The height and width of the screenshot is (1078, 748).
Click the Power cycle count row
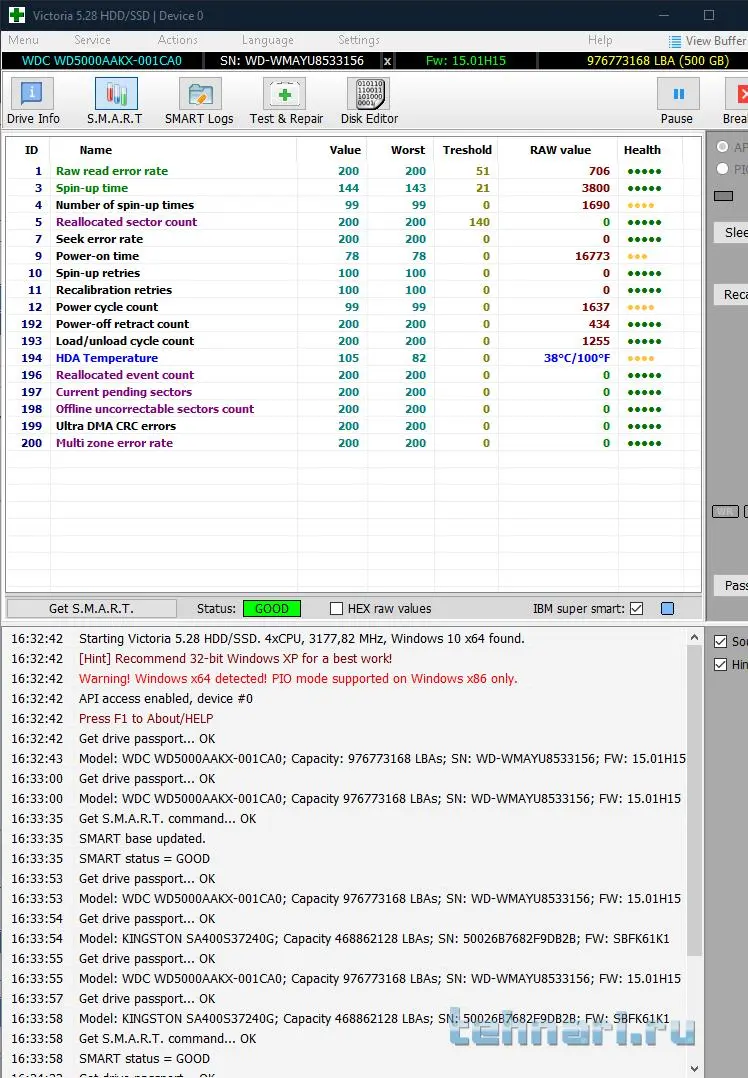(x=353, y=307)
